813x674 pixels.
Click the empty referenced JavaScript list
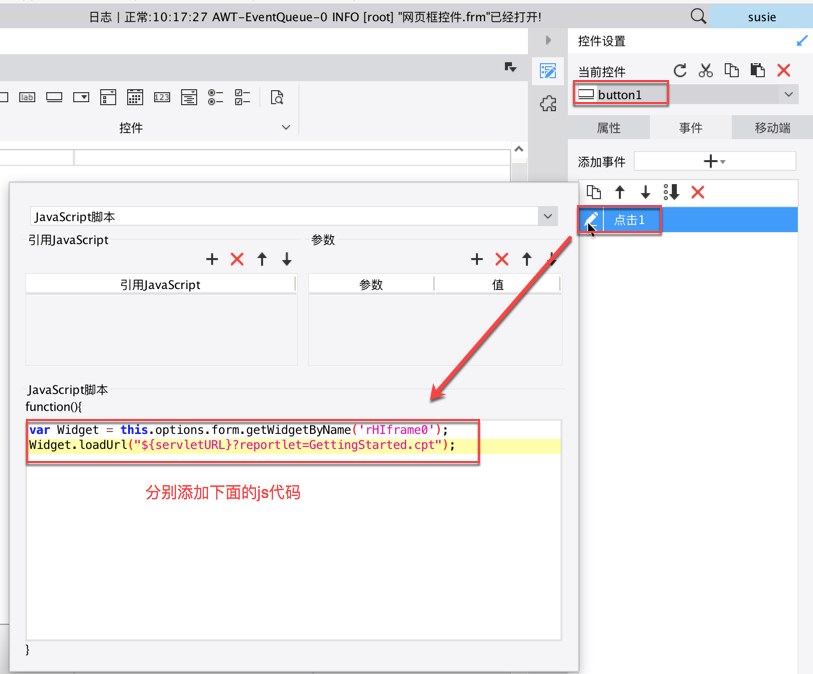(161, 330)
